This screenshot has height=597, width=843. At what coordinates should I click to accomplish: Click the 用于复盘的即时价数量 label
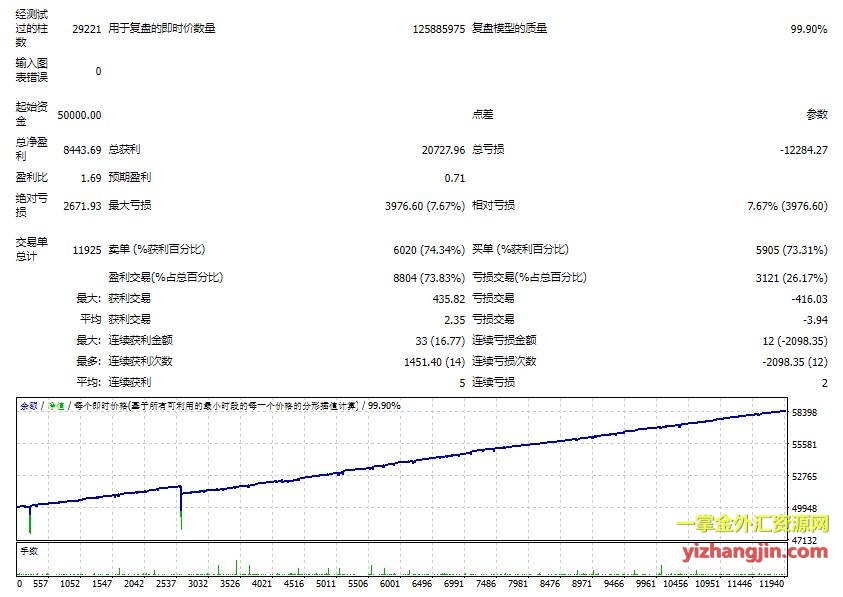click(x=162, y=28)
